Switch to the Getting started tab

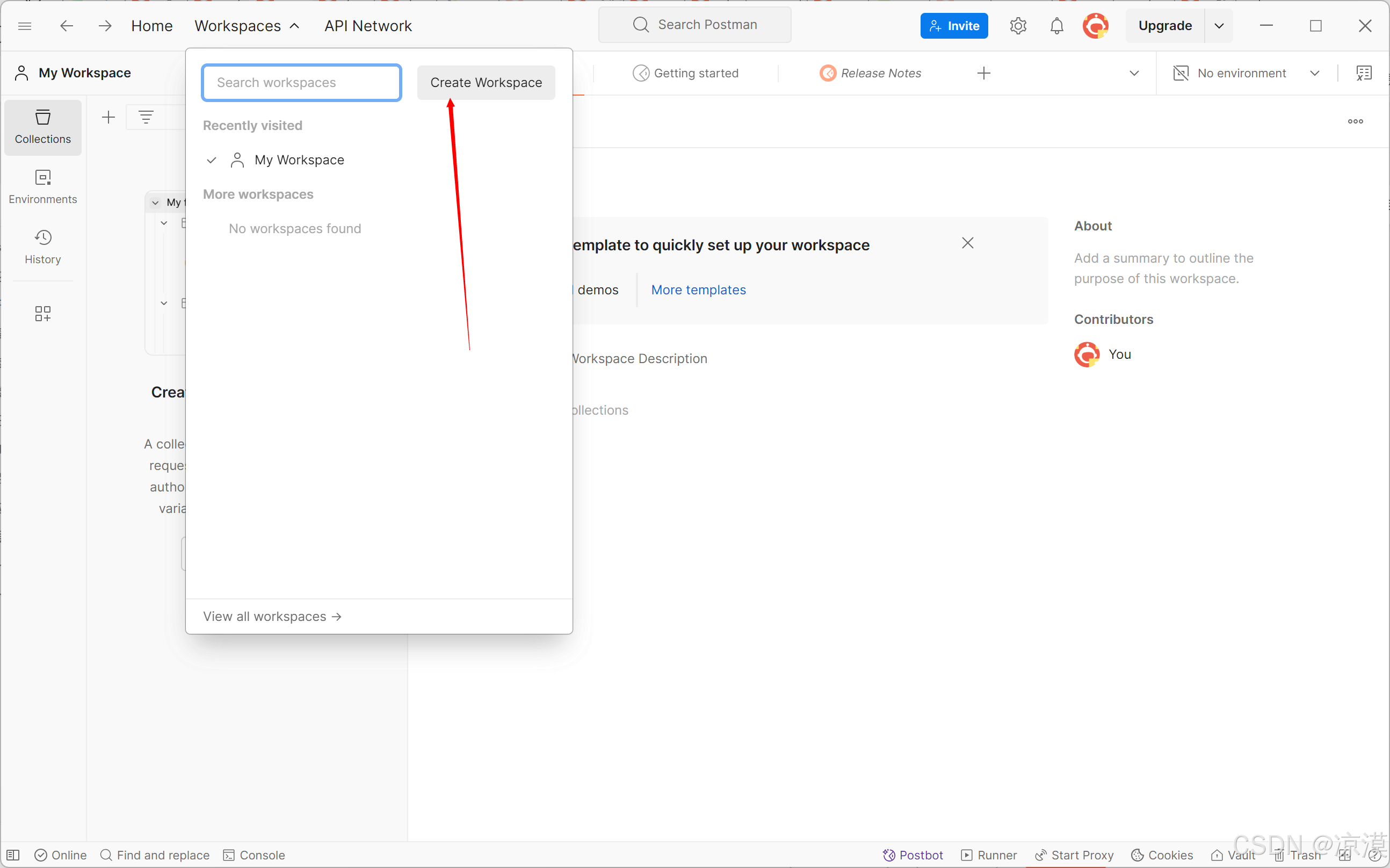[685, 73]
